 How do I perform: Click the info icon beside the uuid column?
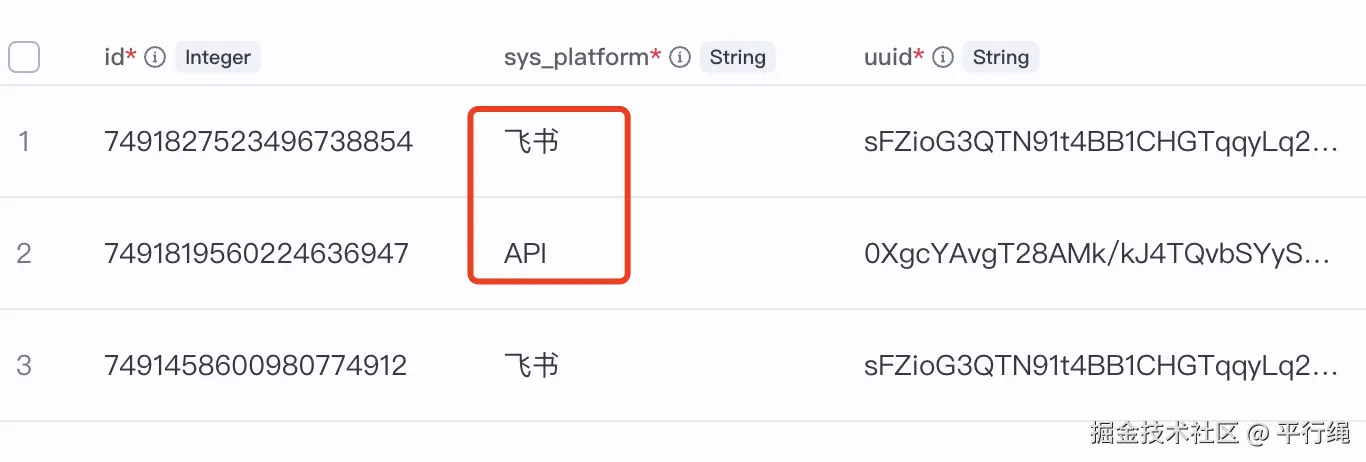[x=943, y=58]
